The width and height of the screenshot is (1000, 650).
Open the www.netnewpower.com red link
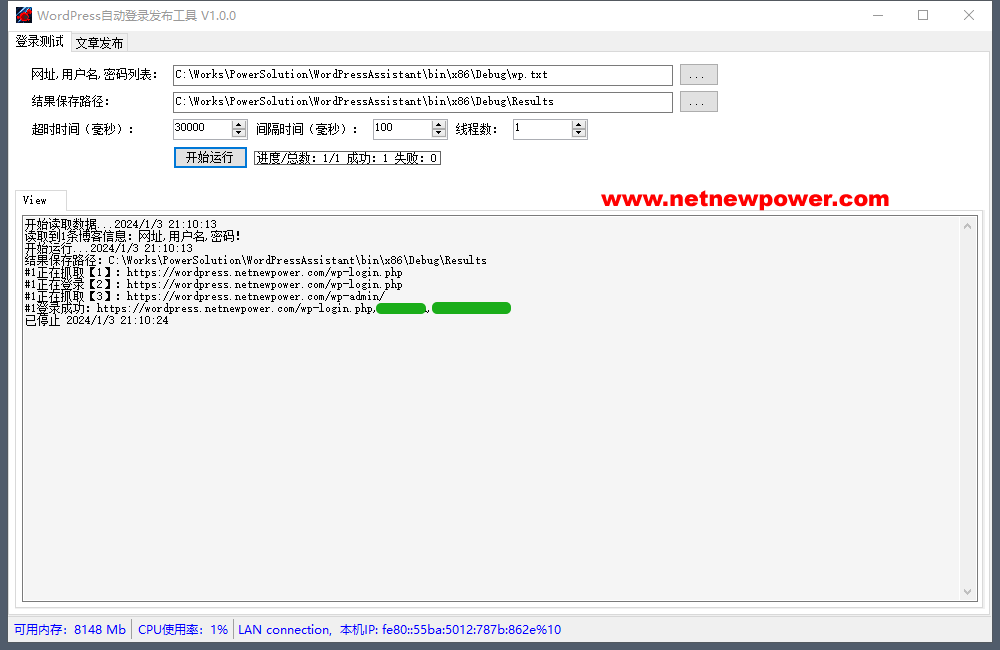coord(744,199)
